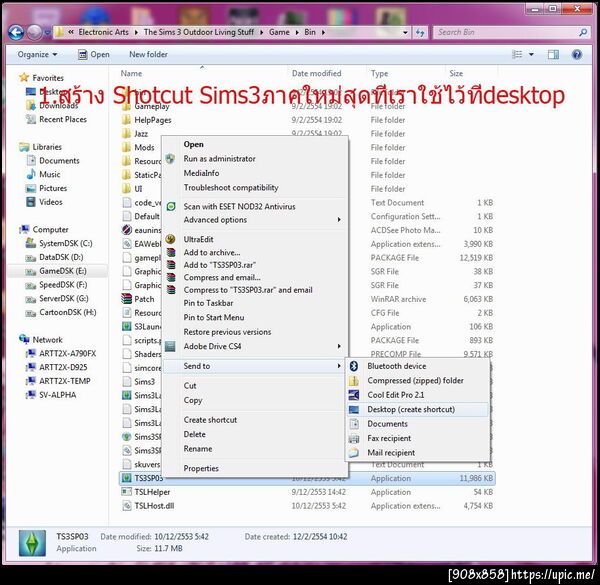The height and width of the screenshot is (585, 600).
Task: Click the UltraEdit icon in context menu
Action: point(171,240)
